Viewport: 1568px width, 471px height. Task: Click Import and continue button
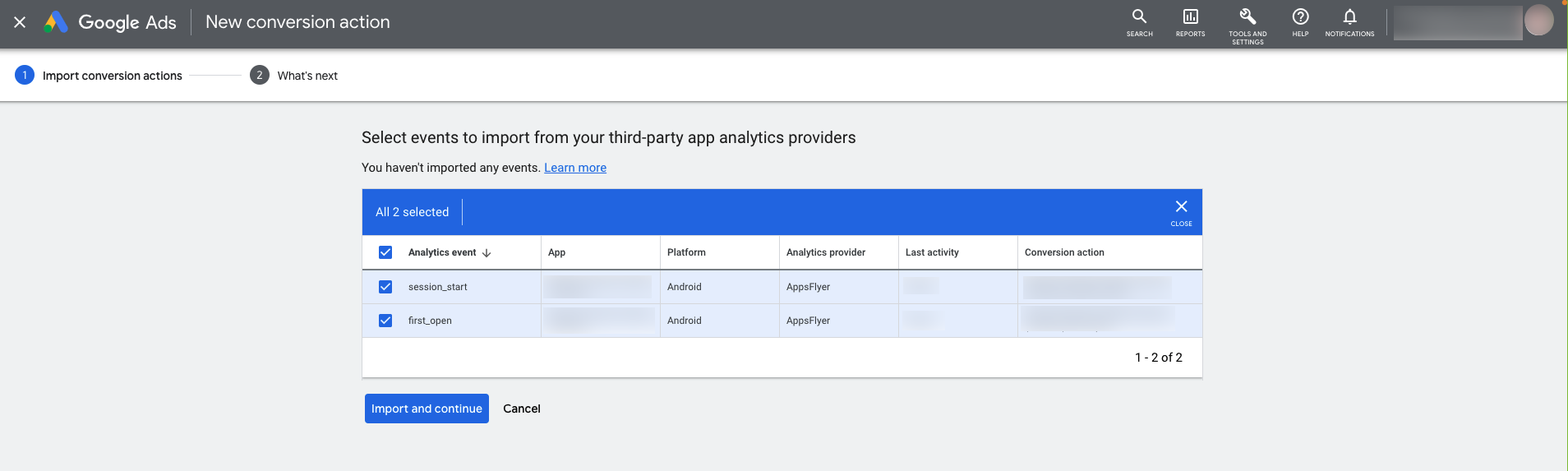click(x=427, y=409)
